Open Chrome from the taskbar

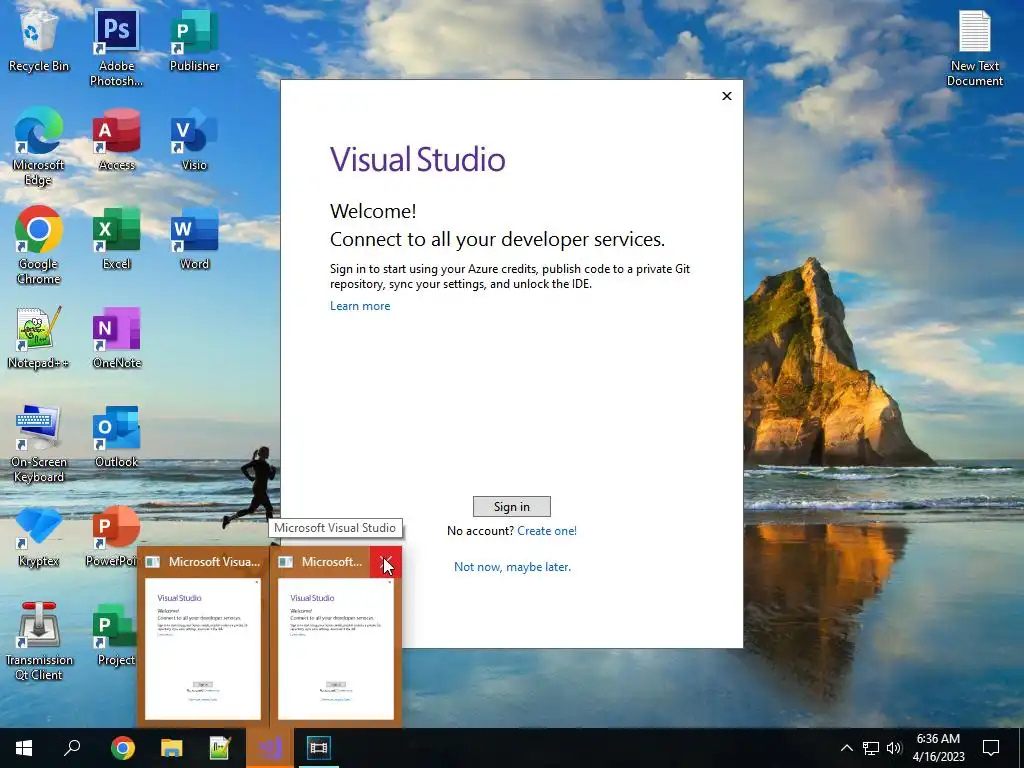pyautogui.click(x=123, y=748)
